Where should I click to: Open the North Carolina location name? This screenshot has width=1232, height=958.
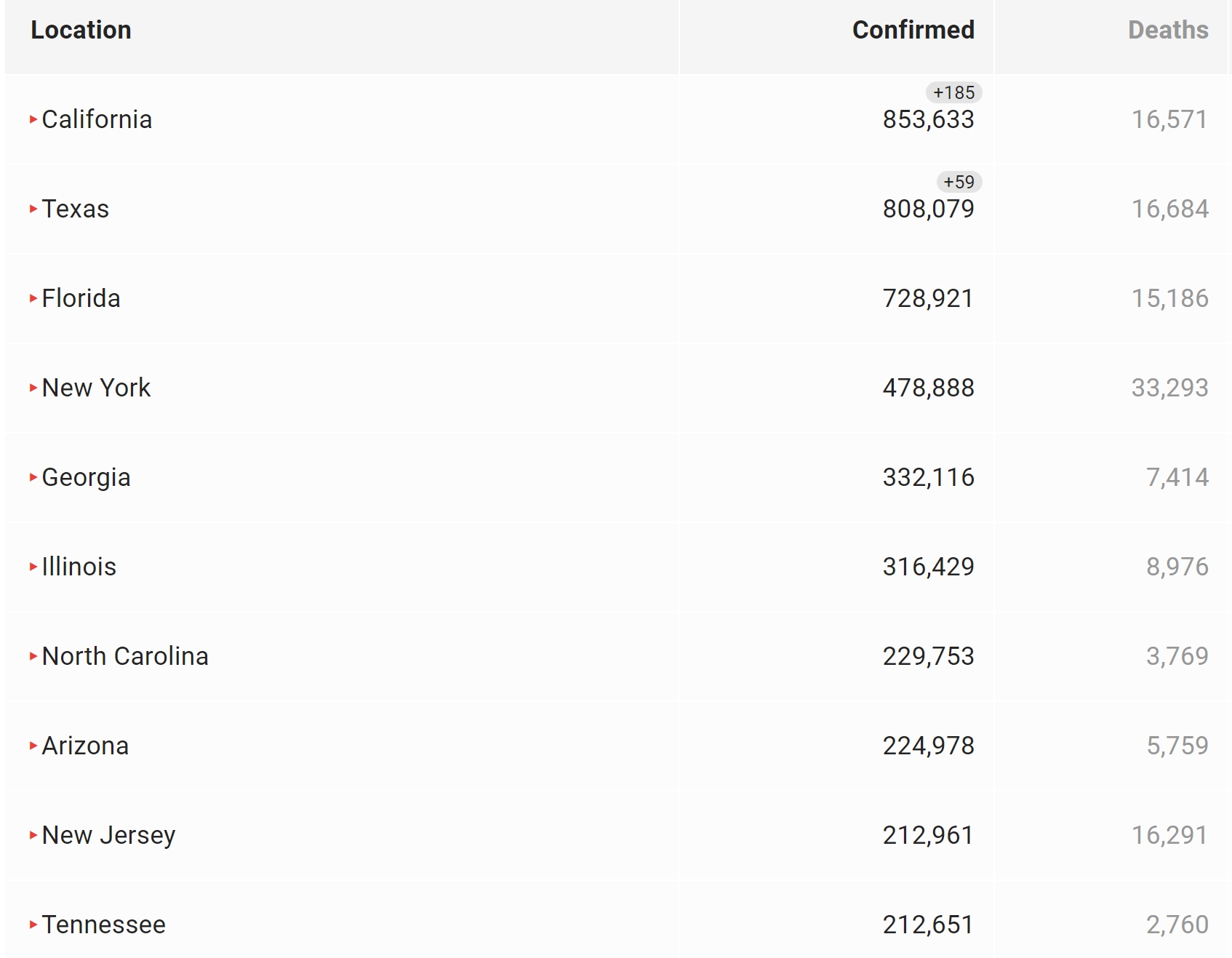(125, 656)
